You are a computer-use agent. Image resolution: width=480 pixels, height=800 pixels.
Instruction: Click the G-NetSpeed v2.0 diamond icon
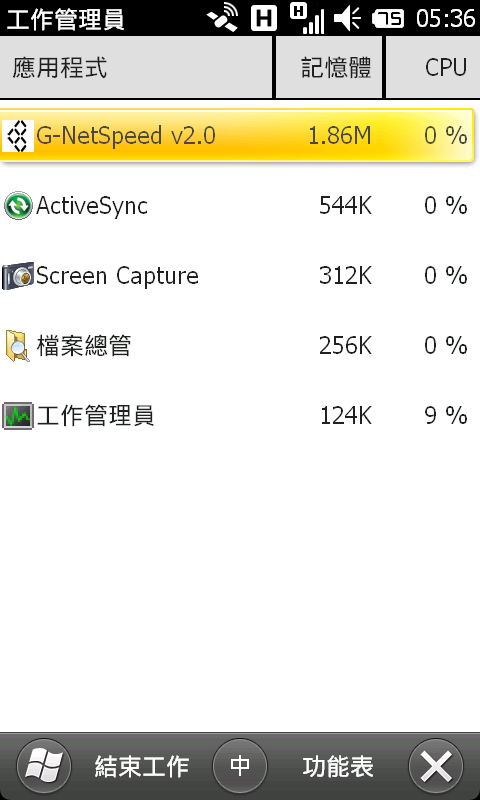coord(18,136)
